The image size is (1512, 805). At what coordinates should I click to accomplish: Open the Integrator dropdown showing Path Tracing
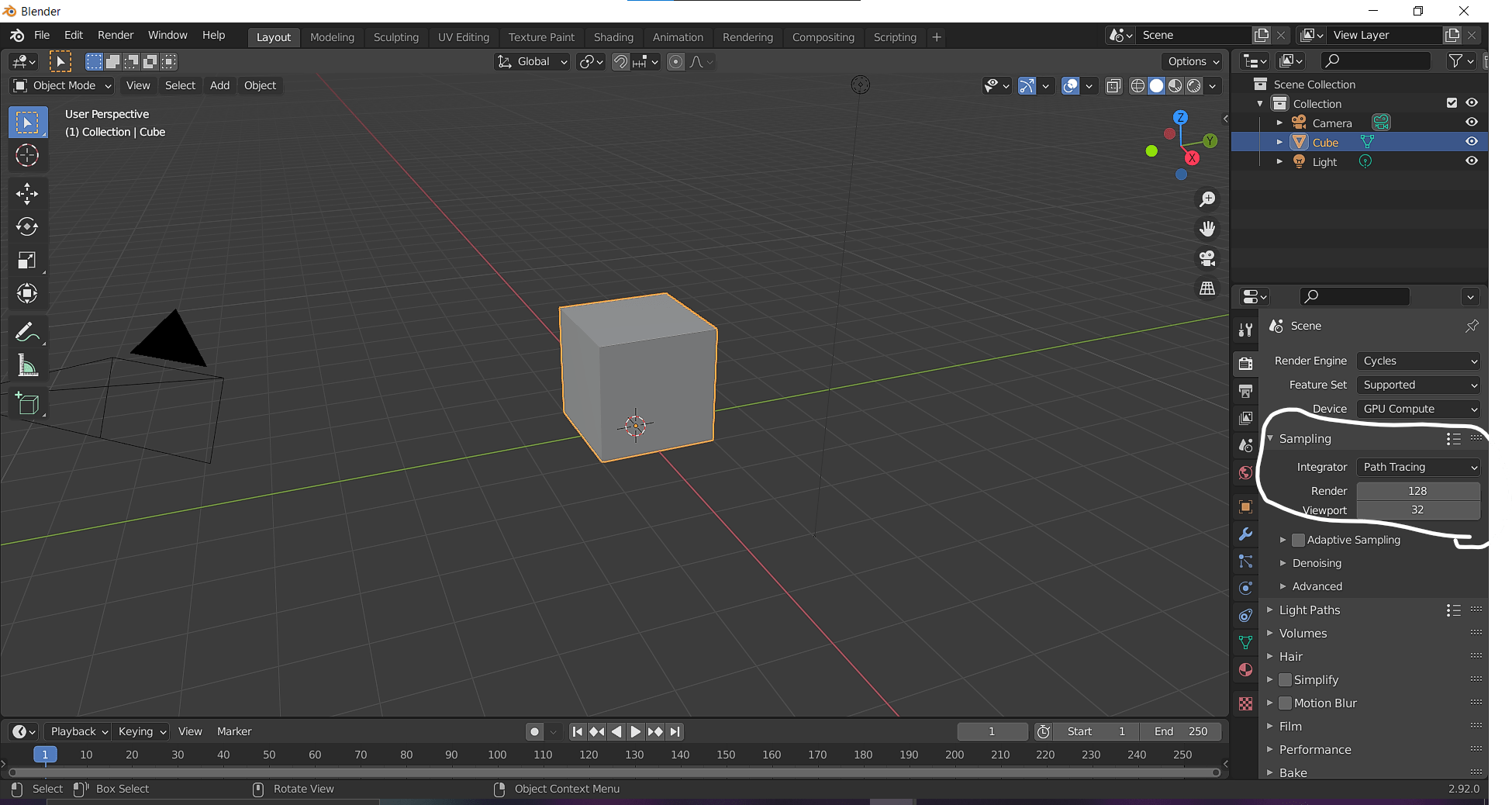1417,467
